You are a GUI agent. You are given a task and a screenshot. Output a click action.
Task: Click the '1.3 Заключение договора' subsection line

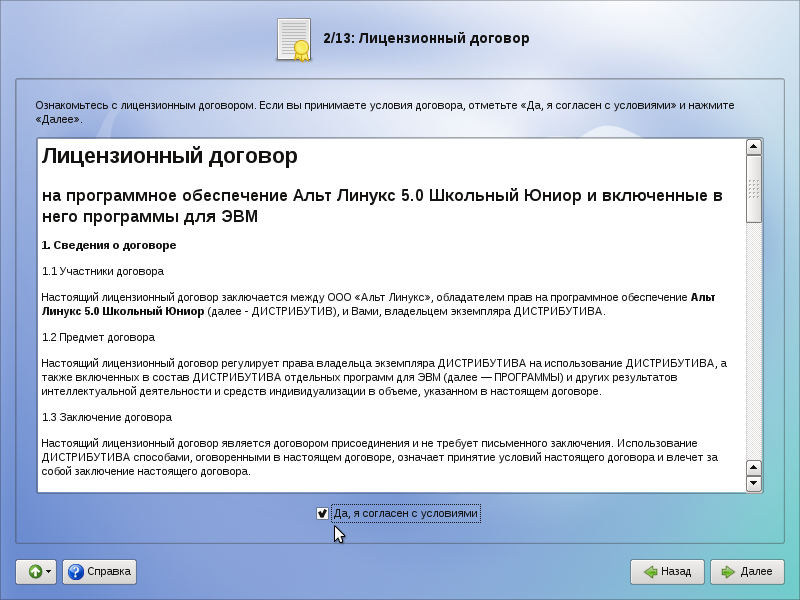pyautogui.click(x=106, y=417)
